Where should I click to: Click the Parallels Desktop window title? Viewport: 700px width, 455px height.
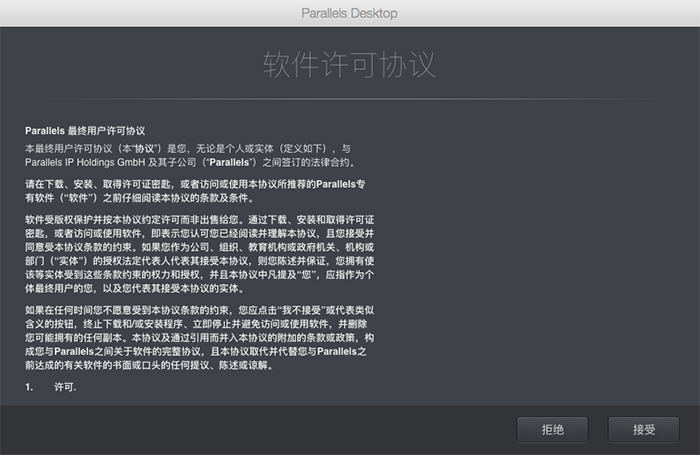350,13
